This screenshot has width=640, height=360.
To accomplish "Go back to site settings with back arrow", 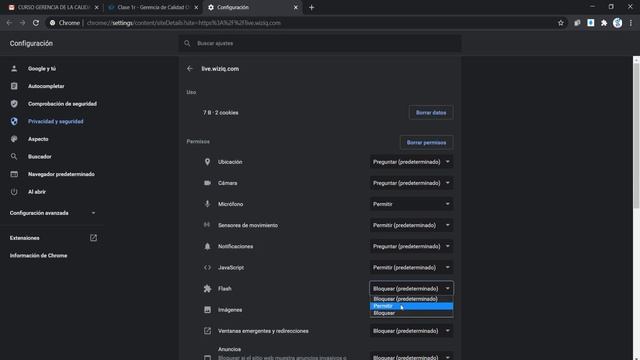I will 190,69.
